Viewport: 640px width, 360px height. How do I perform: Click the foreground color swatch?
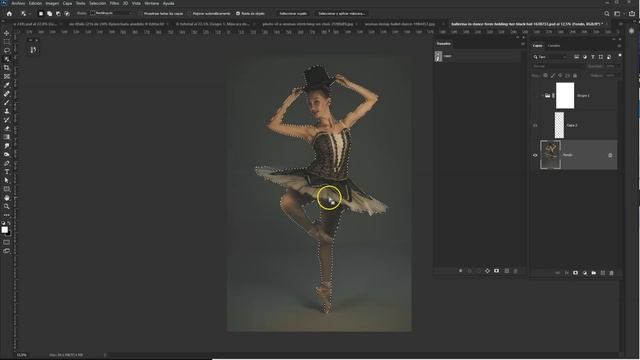click(x=4, y=230)
